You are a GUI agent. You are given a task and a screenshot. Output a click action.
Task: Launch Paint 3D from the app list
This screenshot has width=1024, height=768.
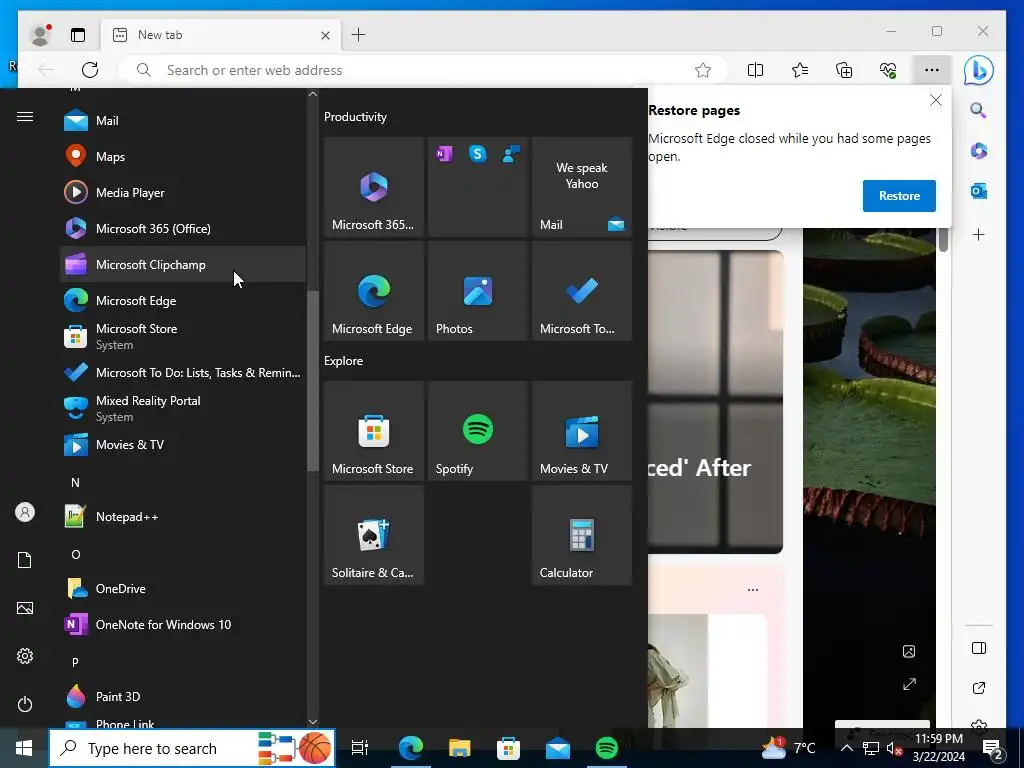pos(182,696)
